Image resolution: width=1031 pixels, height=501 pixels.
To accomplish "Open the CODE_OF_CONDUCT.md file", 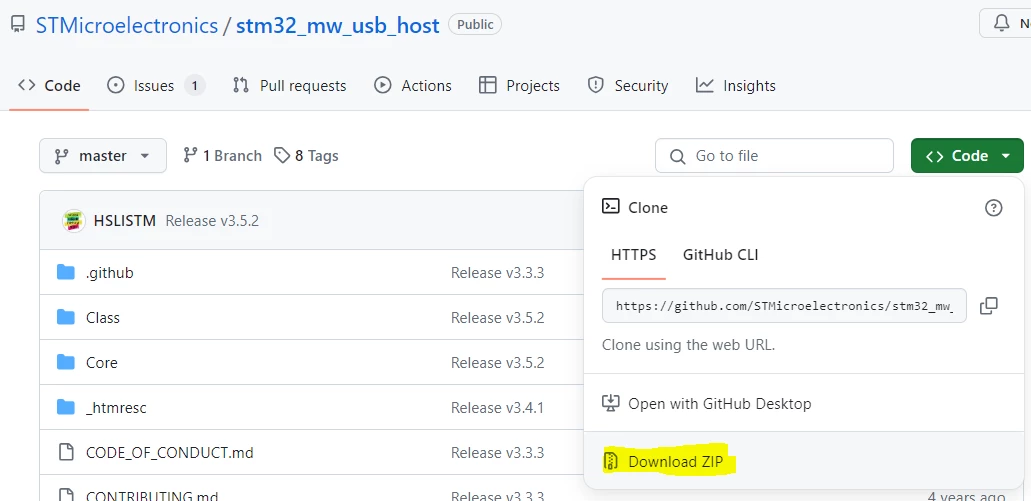I will 170,452.
